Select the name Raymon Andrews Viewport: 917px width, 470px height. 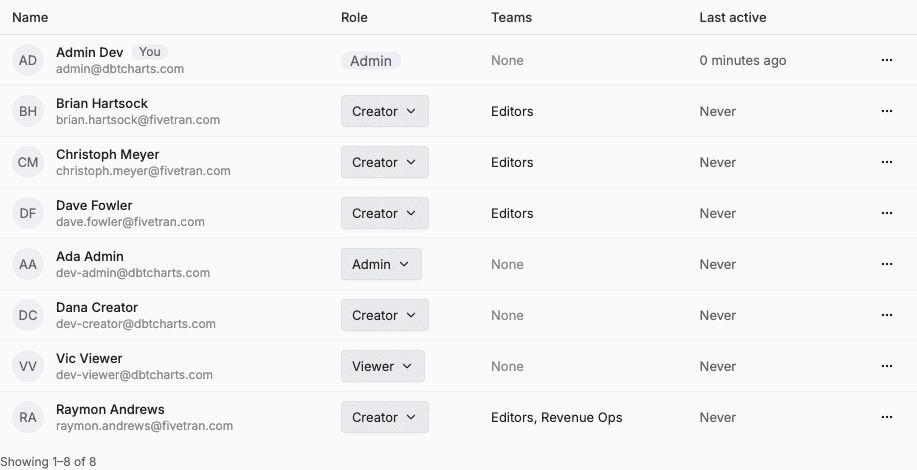[110, 409]
